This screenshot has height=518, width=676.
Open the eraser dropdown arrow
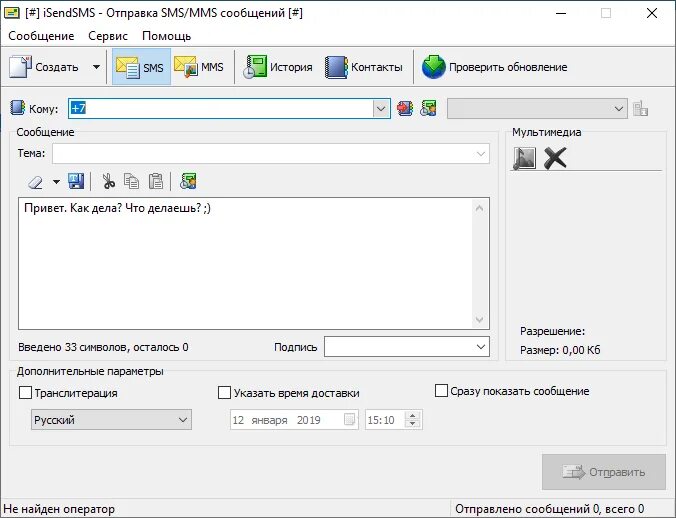pyautogui.click(x=56, y=182)
